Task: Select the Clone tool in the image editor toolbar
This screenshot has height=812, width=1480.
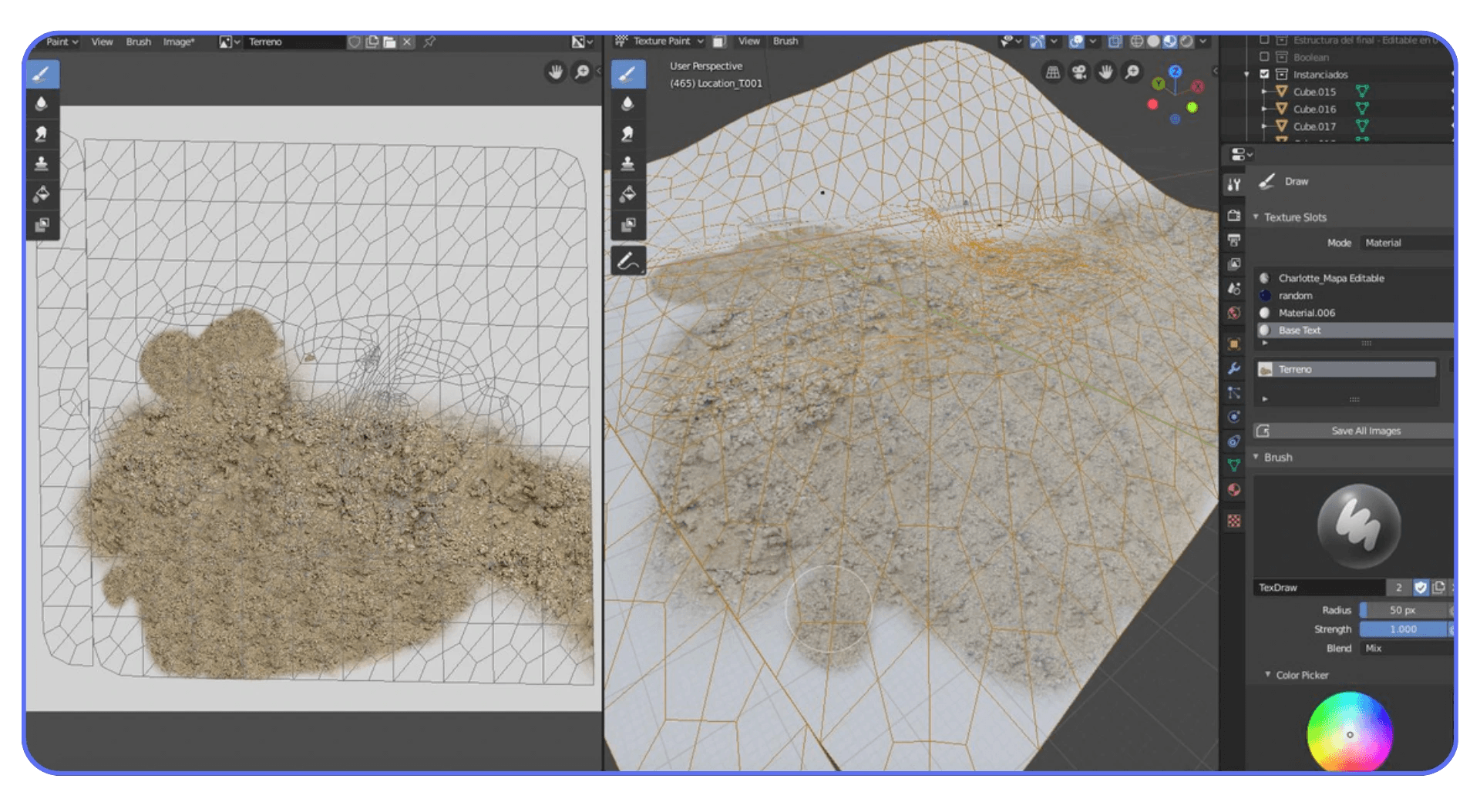Action: (x=42, y=163)
